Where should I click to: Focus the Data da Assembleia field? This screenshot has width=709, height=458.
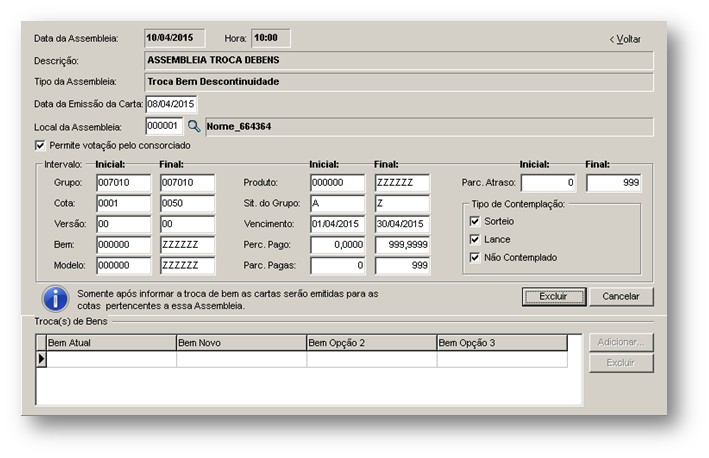pyautogui.click(x=175, y=38)
